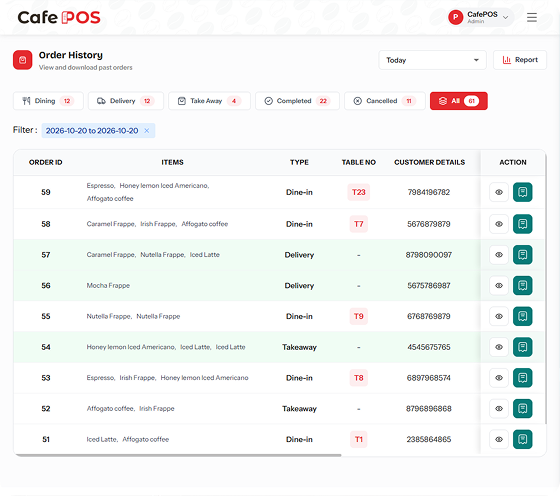Open receipt for order 51

[522, 439]
